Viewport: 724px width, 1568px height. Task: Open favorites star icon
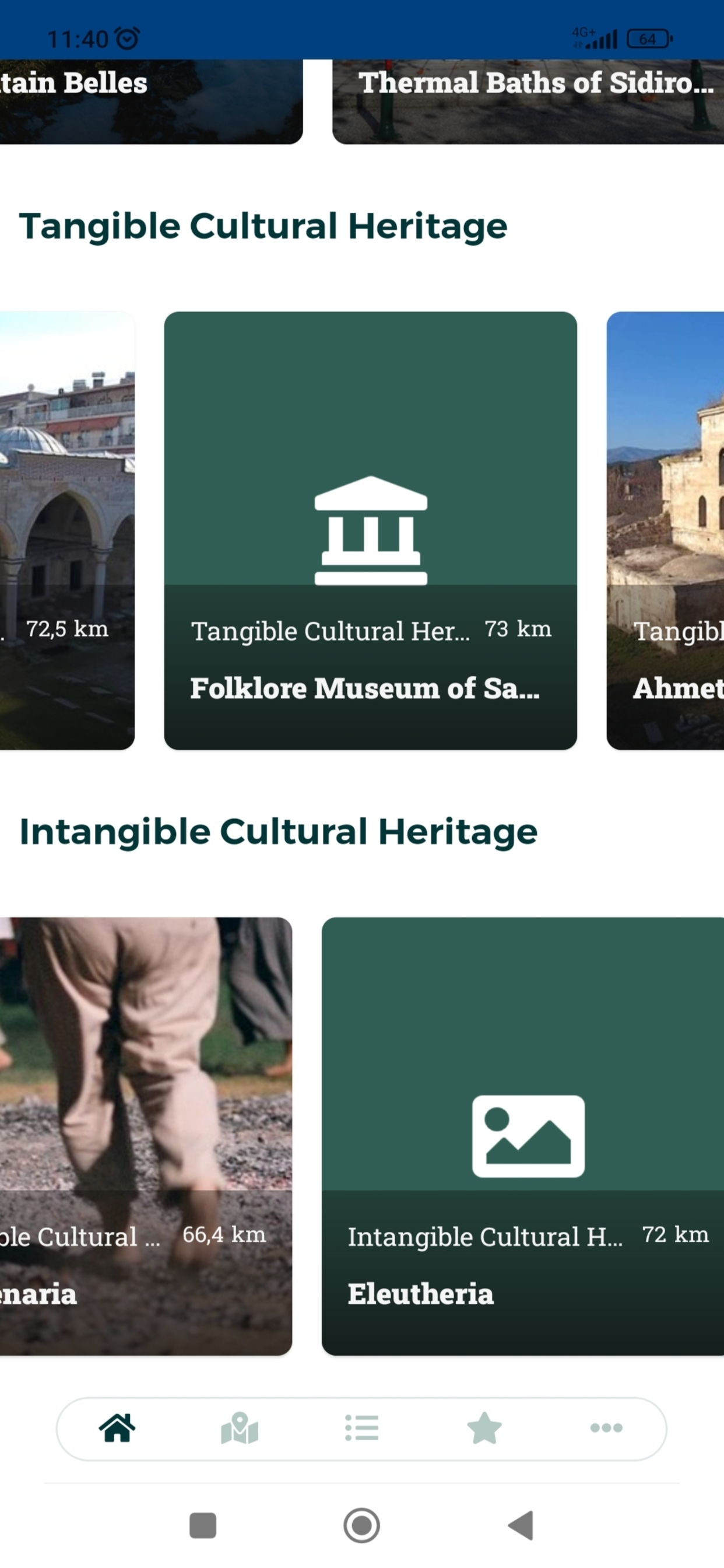pos(484,1427)
